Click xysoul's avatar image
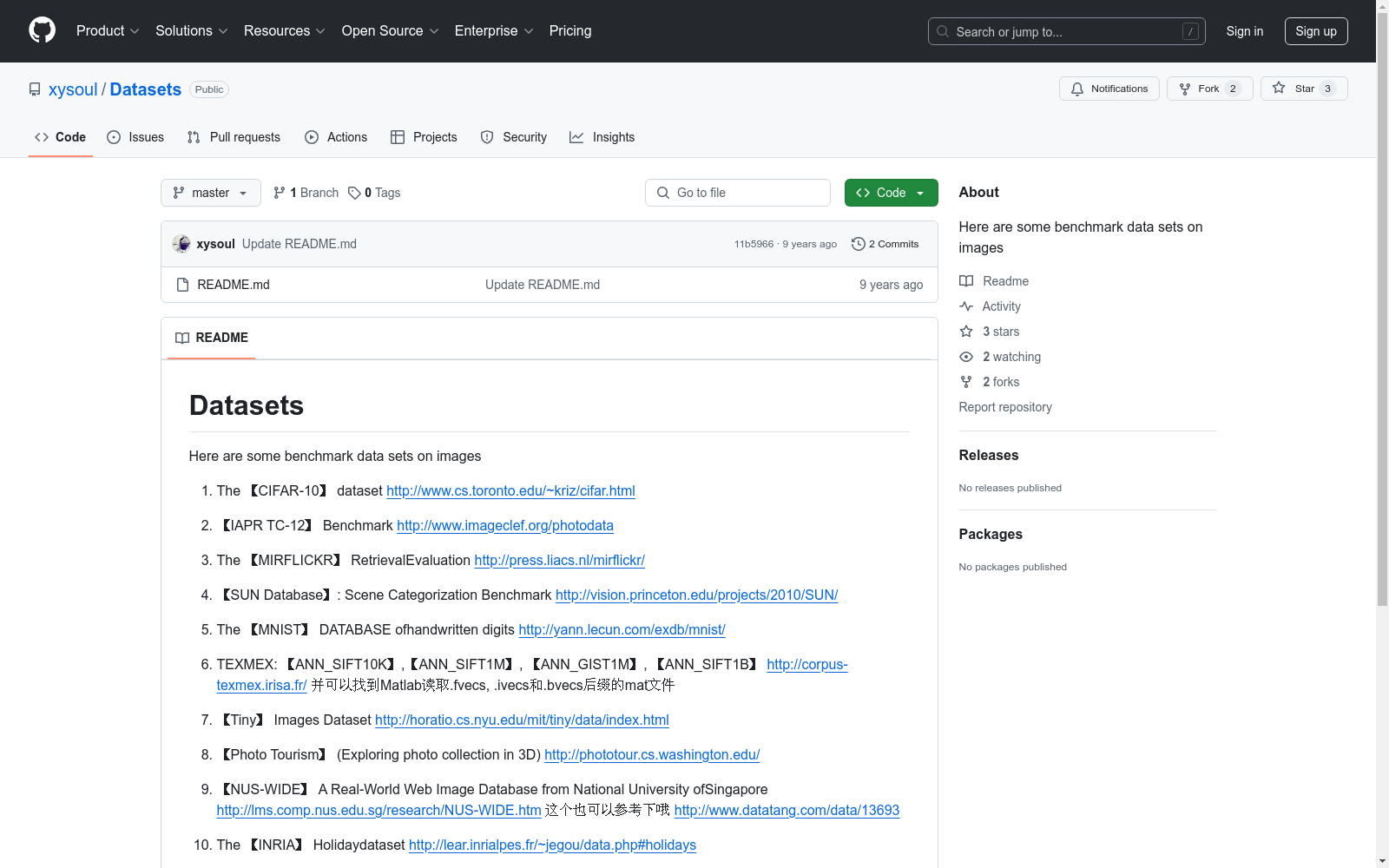 click(x=181, y=244)
